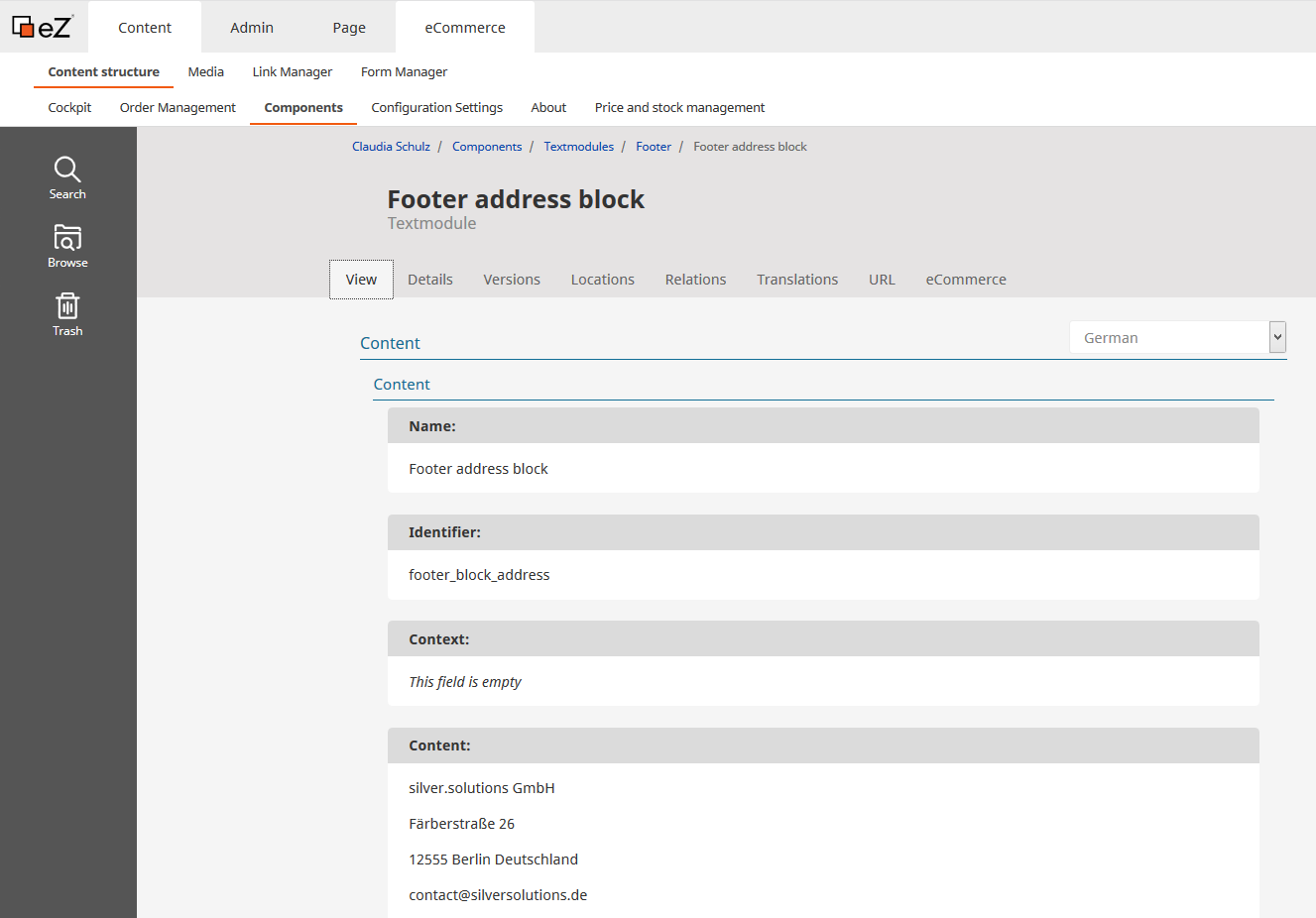The height and width of the screenshot is (918, 1316).
Task: Switch to the Details tab
Action: click(430, 280)
